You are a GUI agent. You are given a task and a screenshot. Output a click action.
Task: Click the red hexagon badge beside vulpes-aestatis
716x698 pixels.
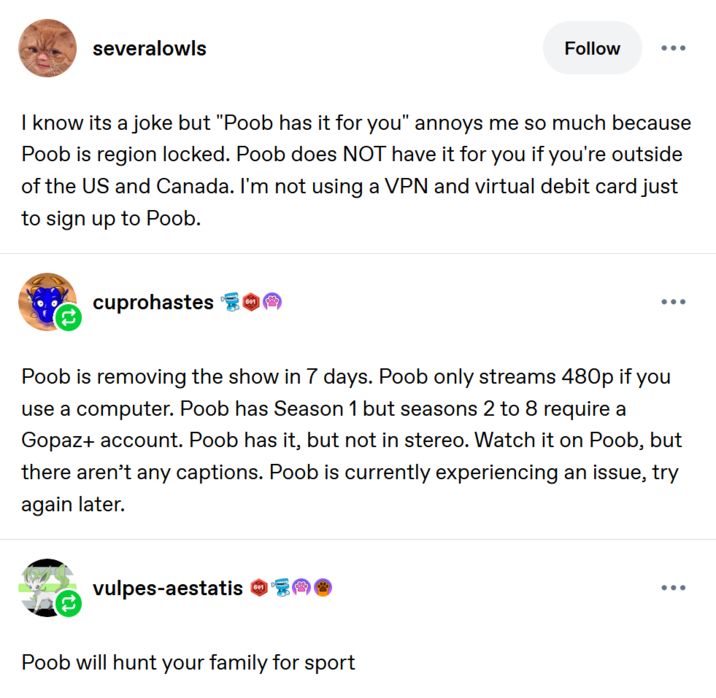(261, 588)
